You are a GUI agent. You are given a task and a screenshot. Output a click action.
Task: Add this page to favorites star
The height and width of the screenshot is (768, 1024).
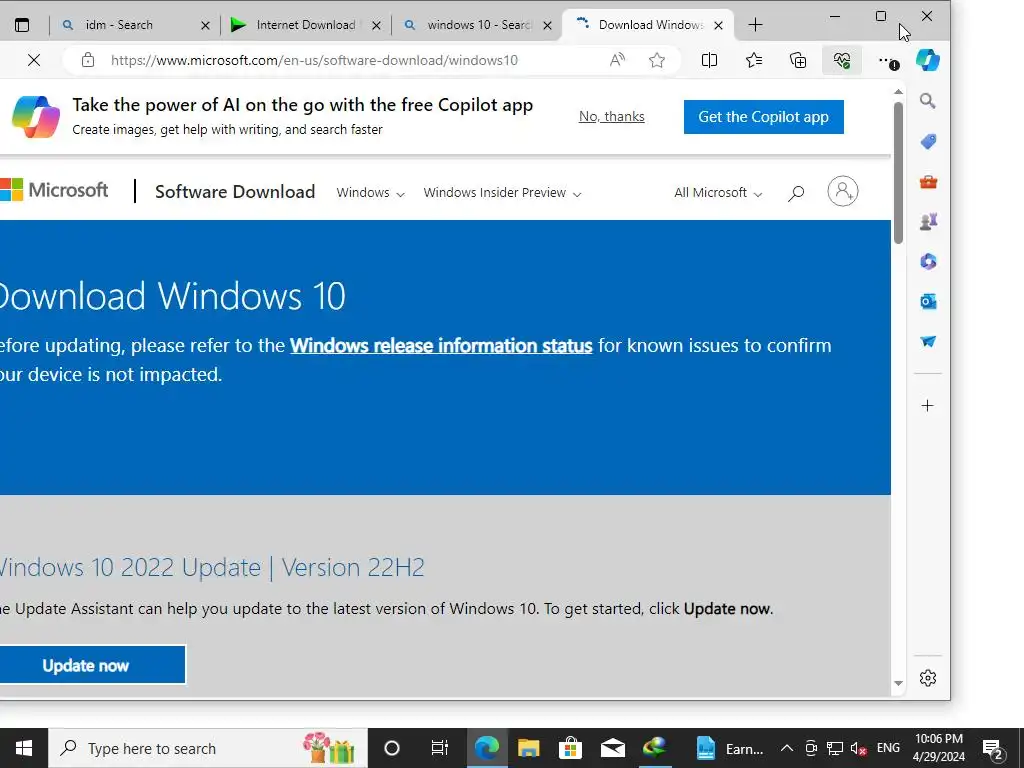point(657,60)
